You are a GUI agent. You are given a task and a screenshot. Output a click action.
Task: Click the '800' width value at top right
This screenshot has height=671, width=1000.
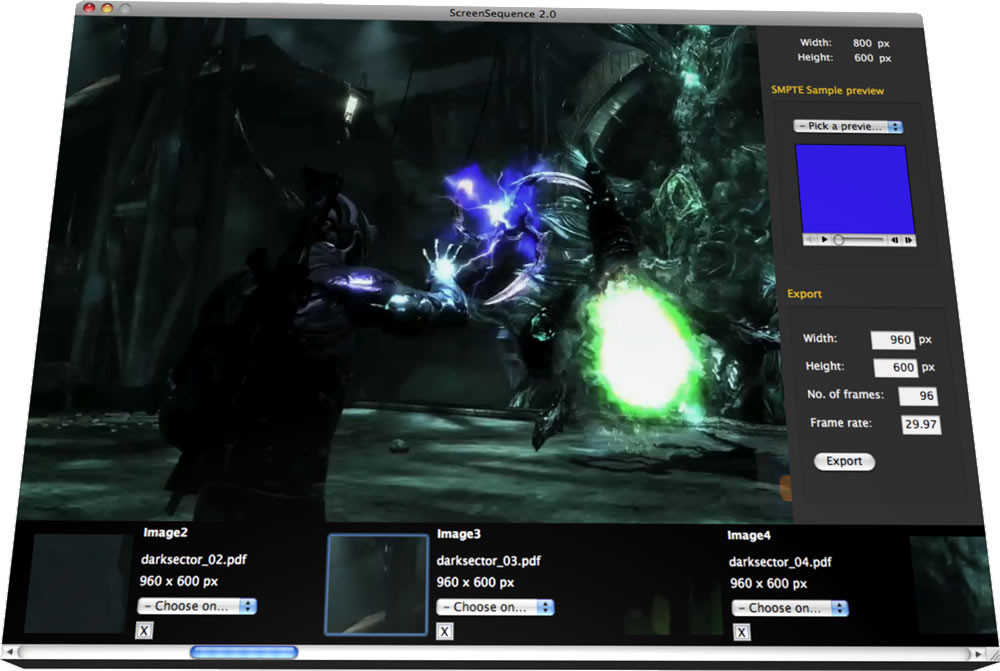pos(862,43)
